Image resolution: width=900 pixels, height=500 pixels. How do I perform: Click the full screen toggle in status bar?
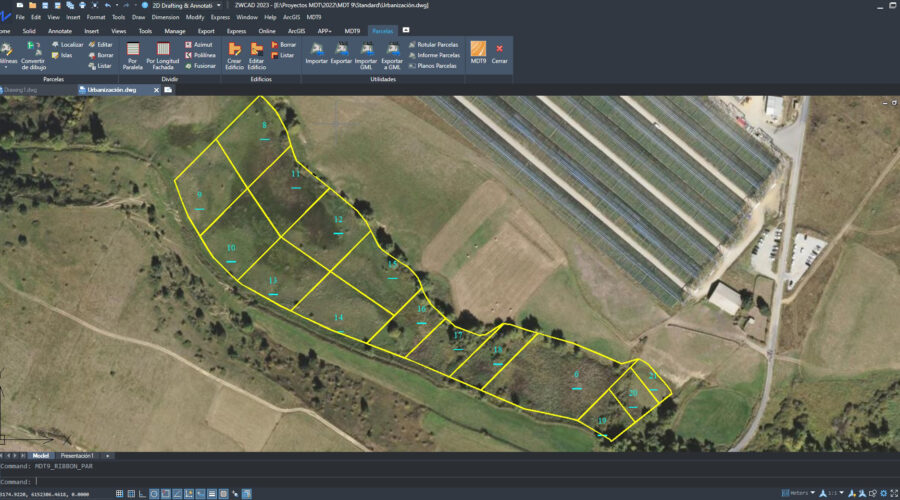click(894, 493)
